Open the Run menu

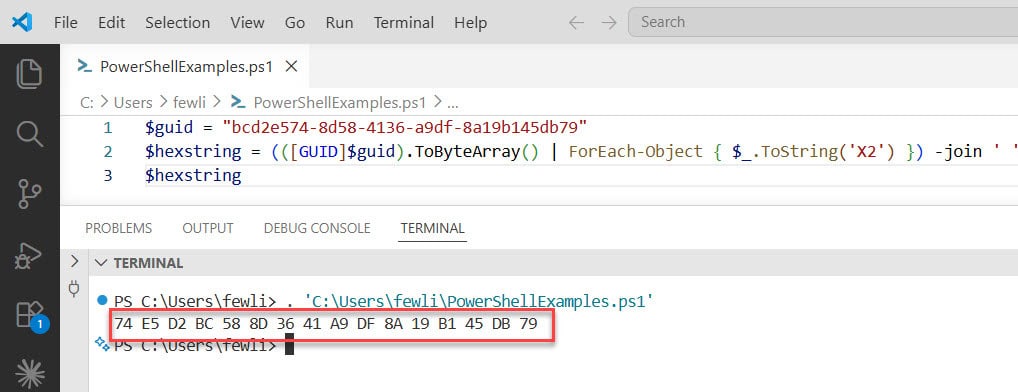point(340,23)
